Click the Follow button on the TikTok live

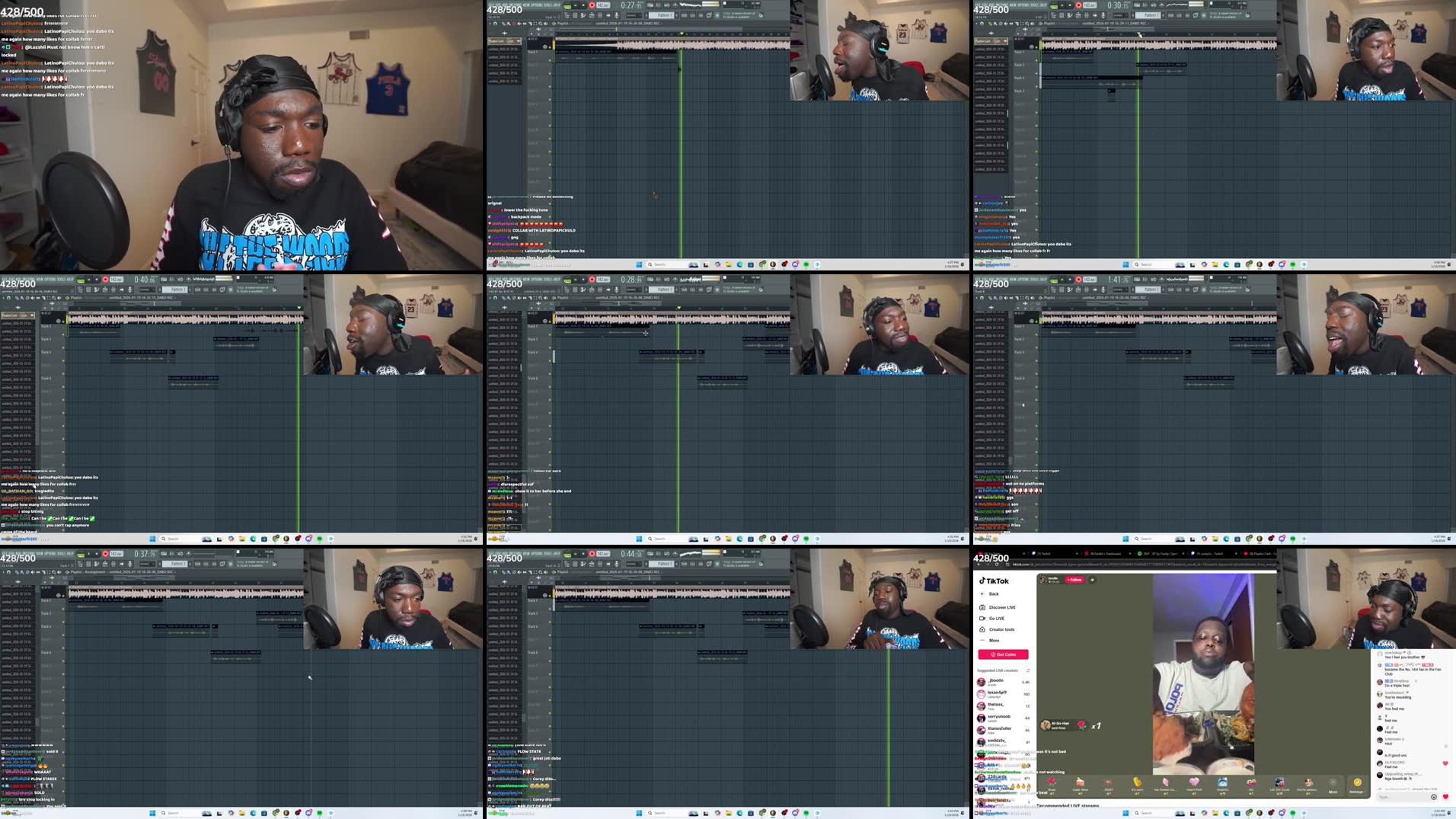coord(1074,580)
